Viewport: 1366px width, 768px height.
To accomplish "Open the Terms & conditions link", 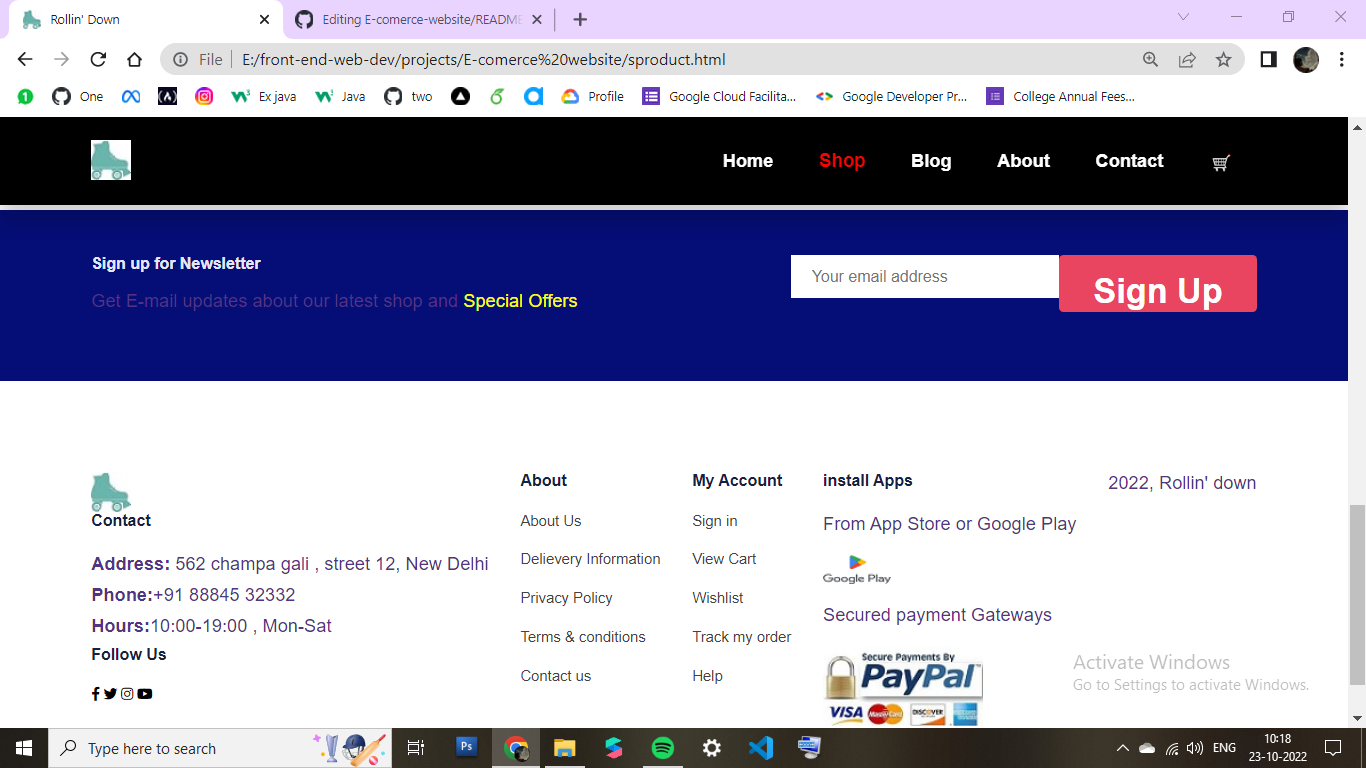I will coord(583,637).
